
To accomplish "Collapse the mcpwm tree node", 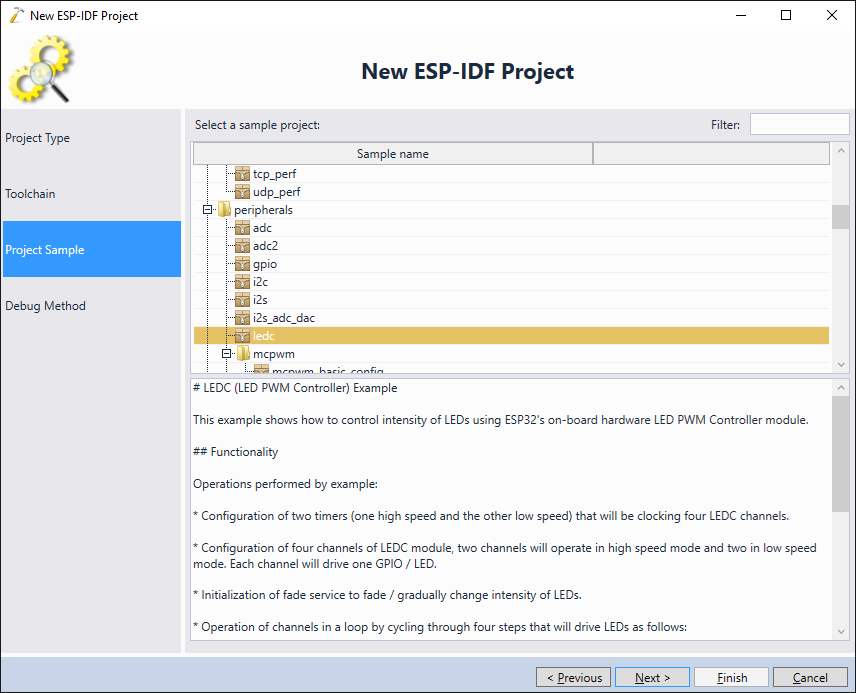I will click(x=226, y=354).
